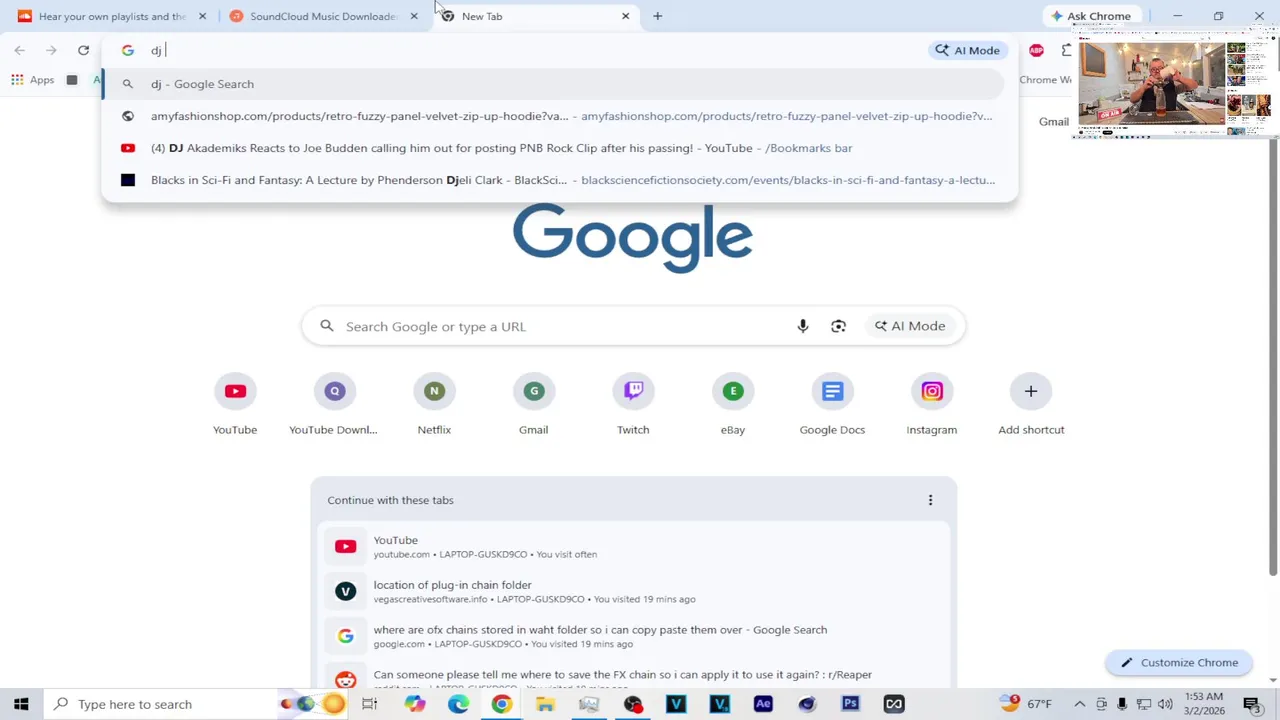Open the YouTube shortcut tile
This screenshot has width=1280, height=720.
(235, 404)
